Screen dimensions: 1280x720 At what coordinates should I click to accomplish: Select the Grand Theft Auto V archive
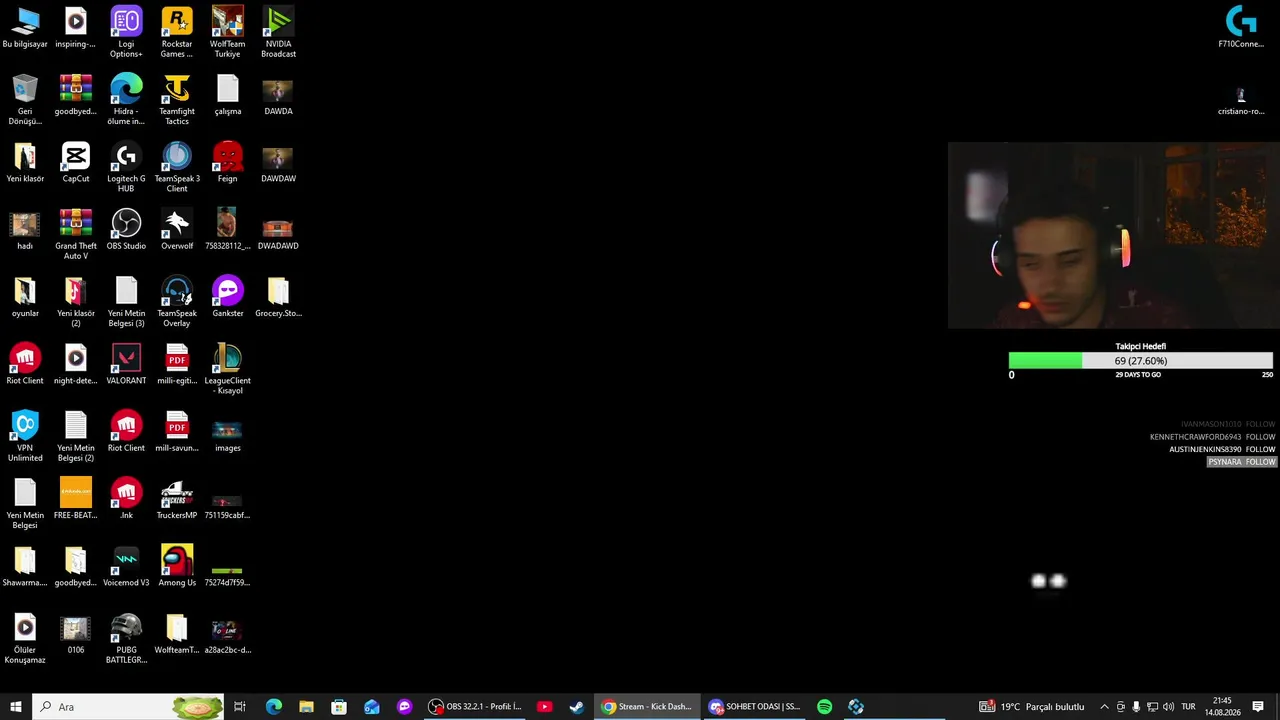coord(76,234)
